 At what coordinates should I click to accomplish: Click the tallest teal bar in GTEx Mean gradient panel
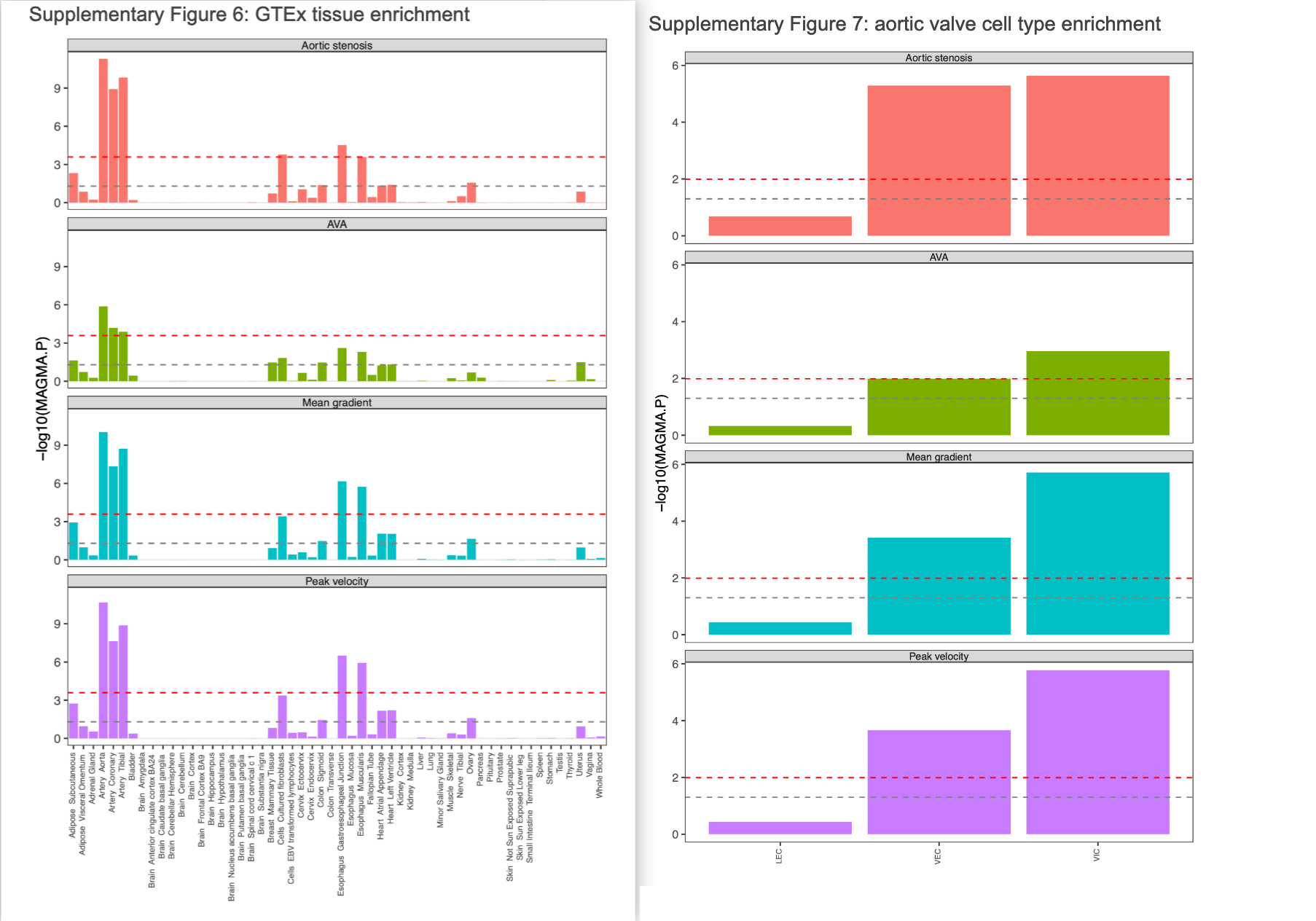103,495
